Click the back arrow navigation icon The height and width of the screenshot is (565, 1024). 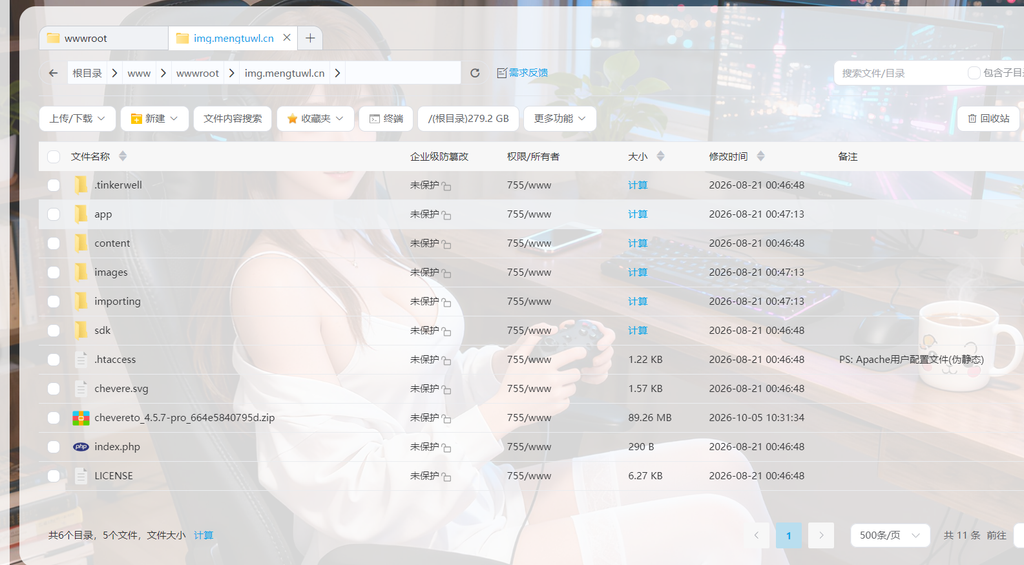tap(54, 73)
